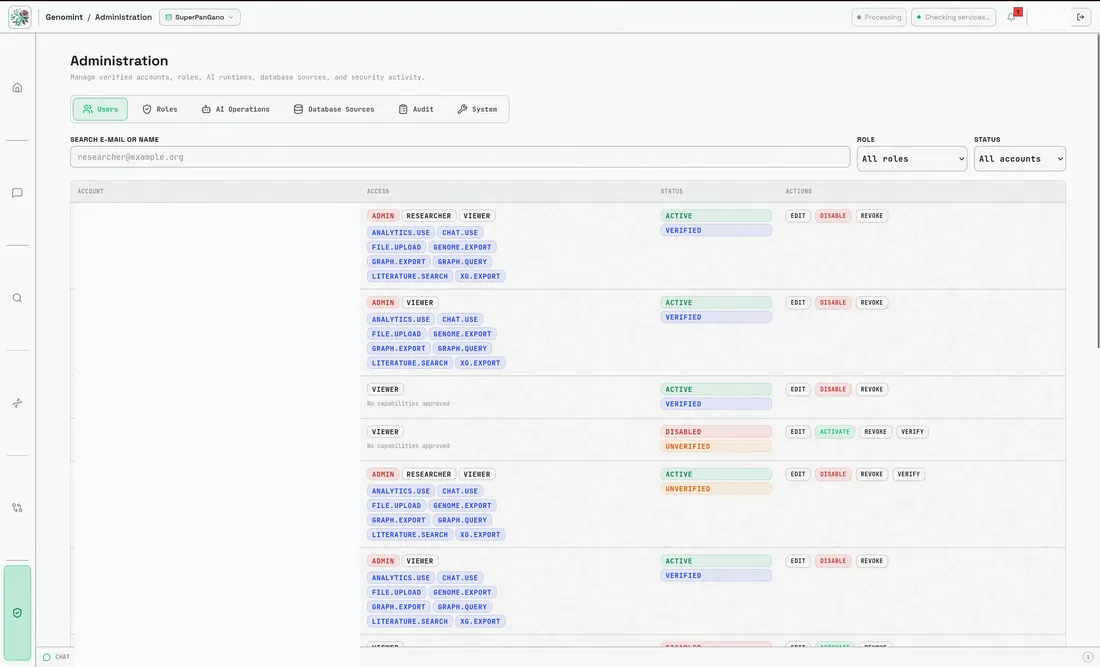Click the Genomint breadcrumb link
Image resolution: width=1100 pixels, height=667 pixels.
(64, 17)
